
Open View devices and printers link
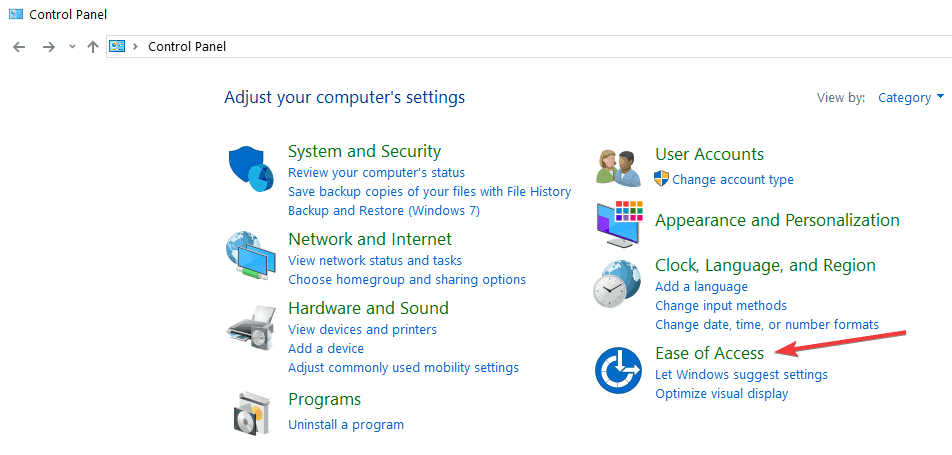click(362, 330)
